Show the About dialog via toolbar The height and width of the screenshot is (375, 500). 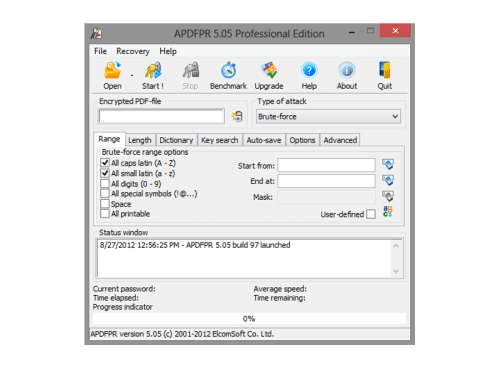click(x=347, y=75)
